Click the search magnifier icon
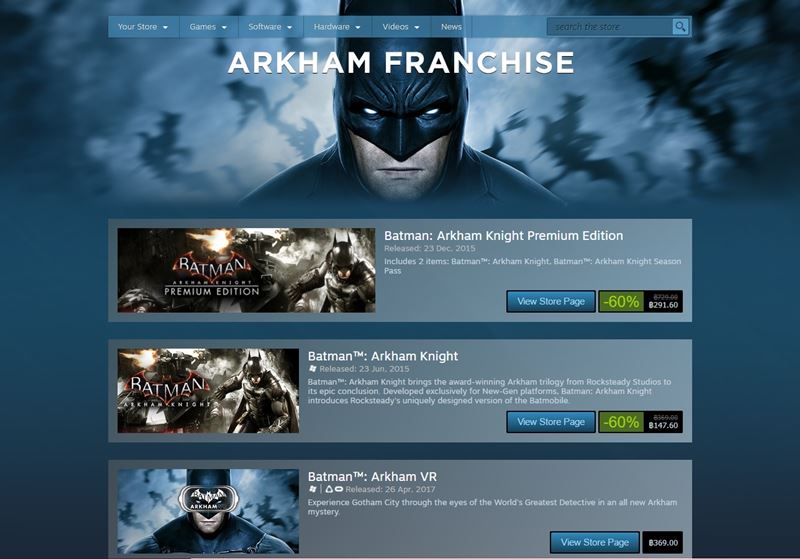The height and width of the screenshot is (559, 800). point(680,27)
